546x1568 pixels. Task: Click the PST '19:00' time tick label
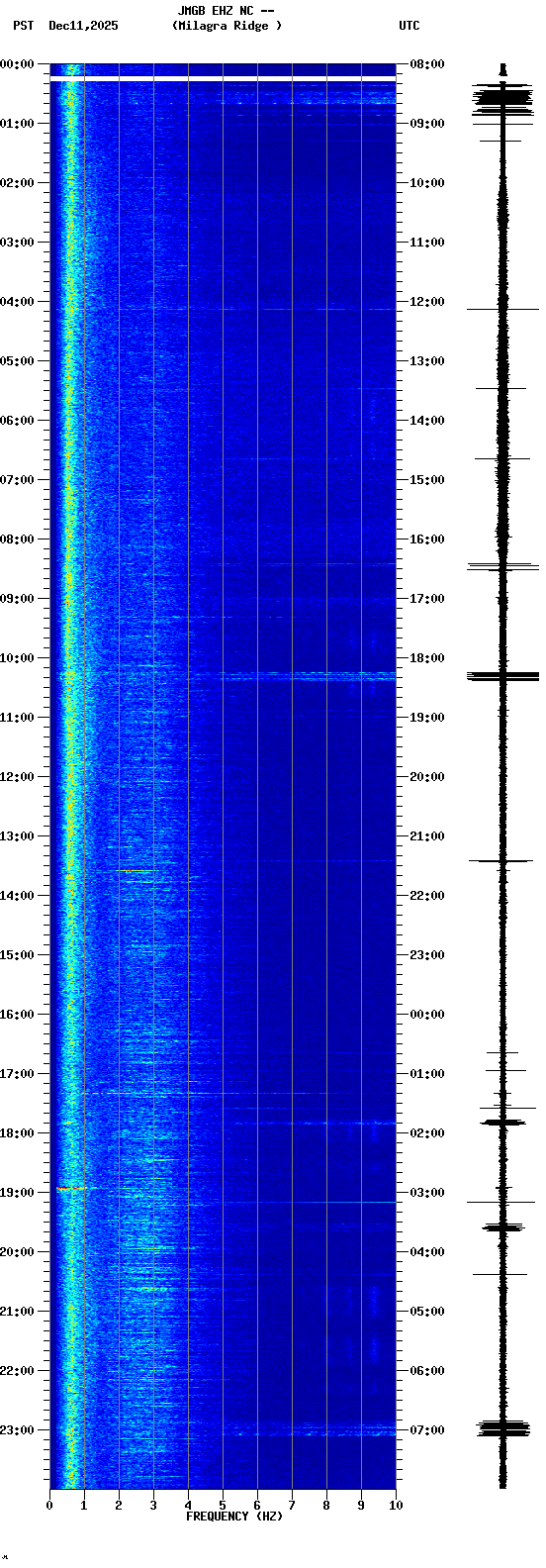[x=17, y=1193]
